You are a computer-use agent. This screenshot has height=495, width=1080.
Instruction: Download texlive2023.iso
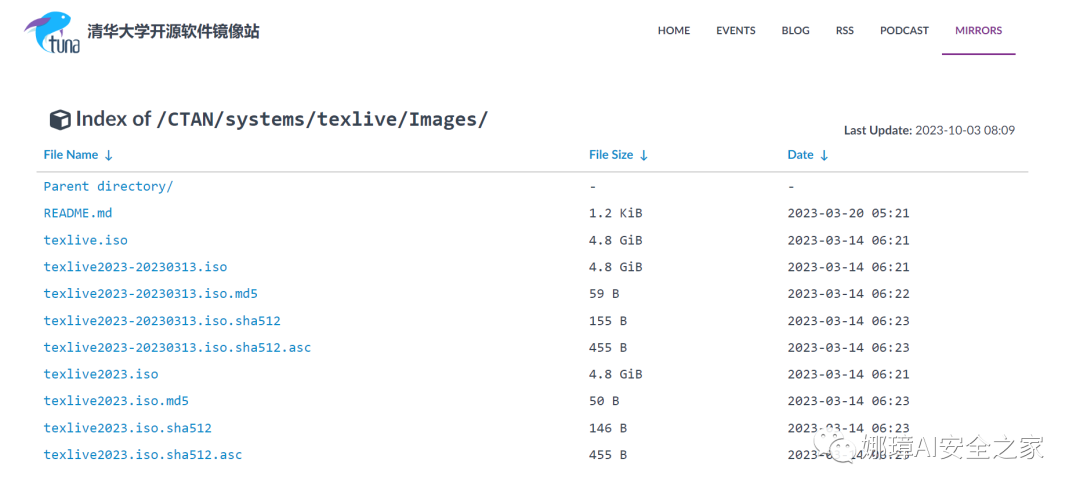[x=101, y=374]
